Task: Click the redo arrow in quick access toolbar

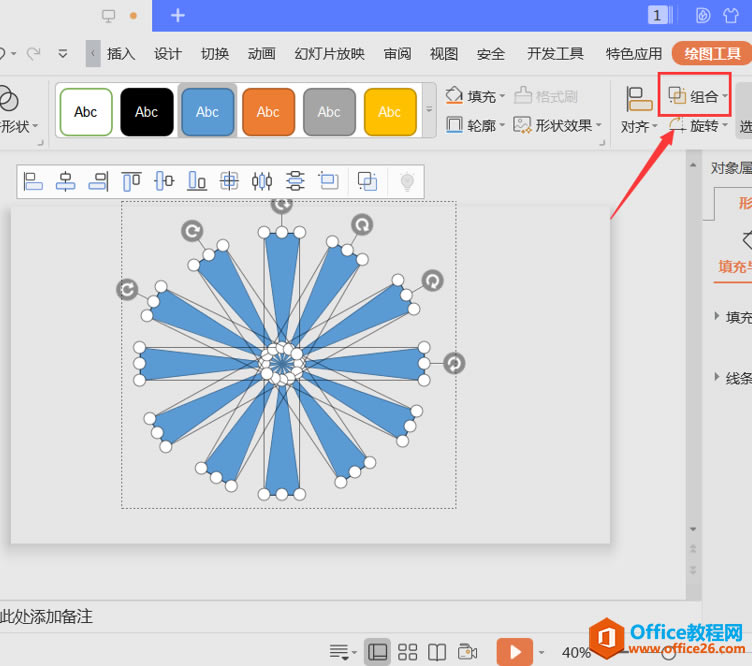Action: point(34,54)
